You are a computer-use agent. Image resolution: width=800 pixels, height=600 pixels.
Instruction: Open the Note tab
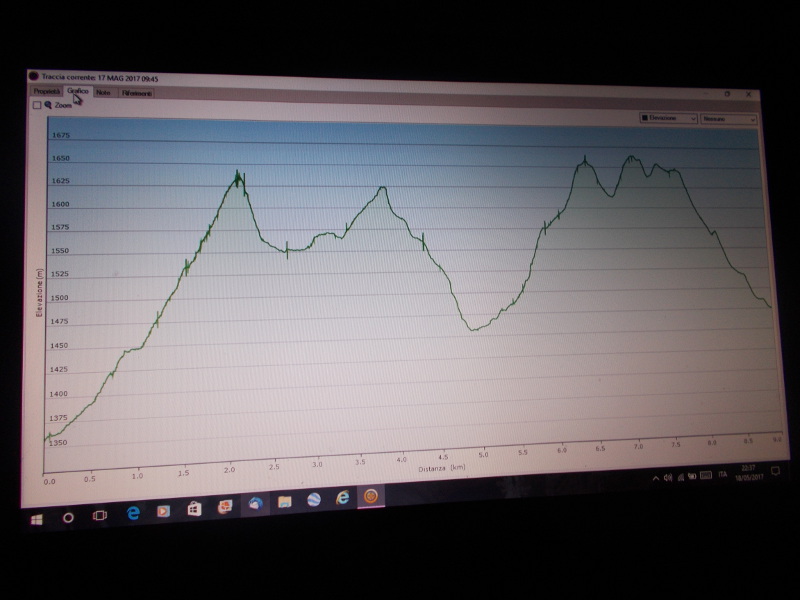click(x=103, y=92)
